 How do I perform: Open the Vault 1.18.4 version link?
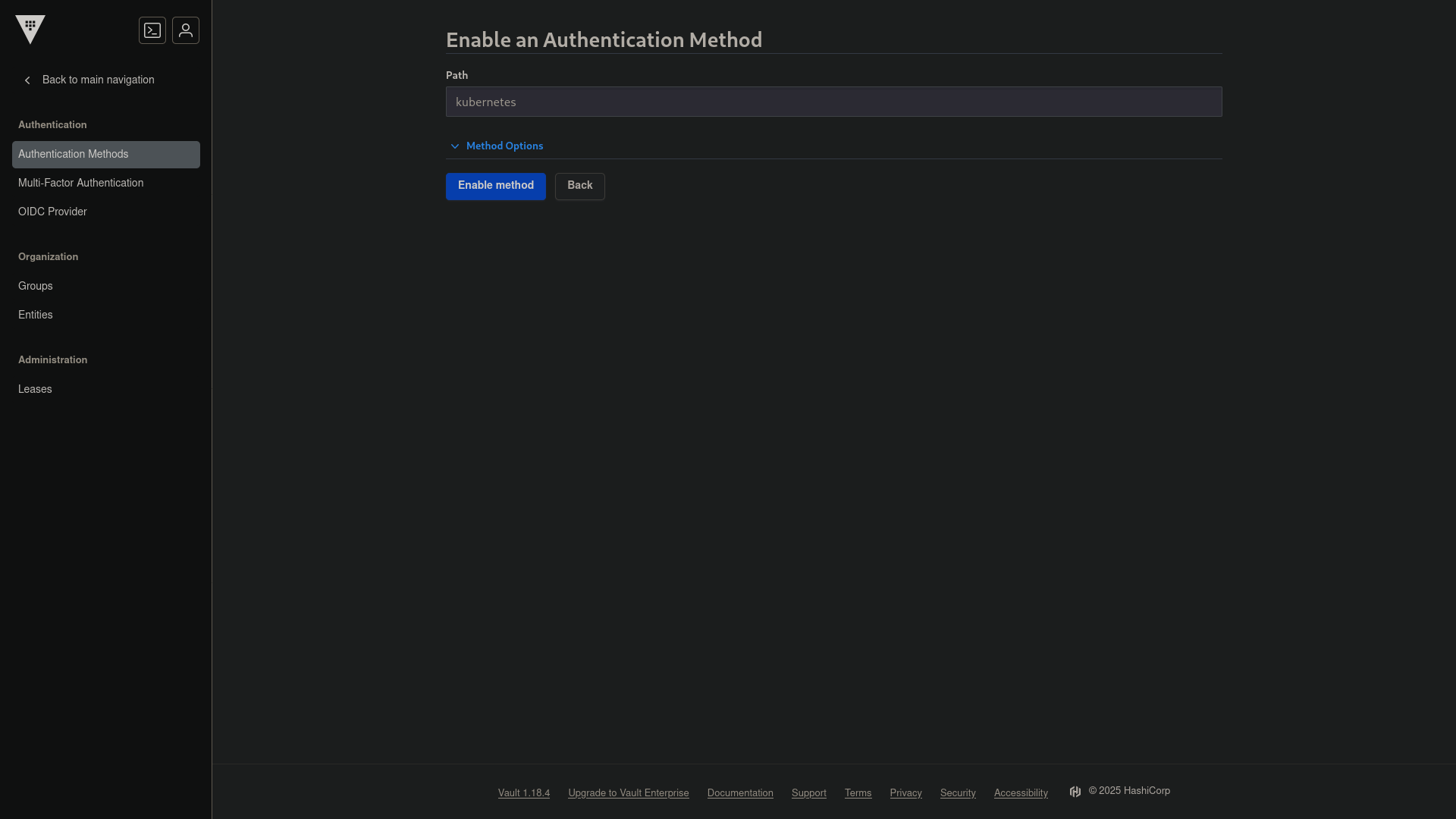(523, 792)
